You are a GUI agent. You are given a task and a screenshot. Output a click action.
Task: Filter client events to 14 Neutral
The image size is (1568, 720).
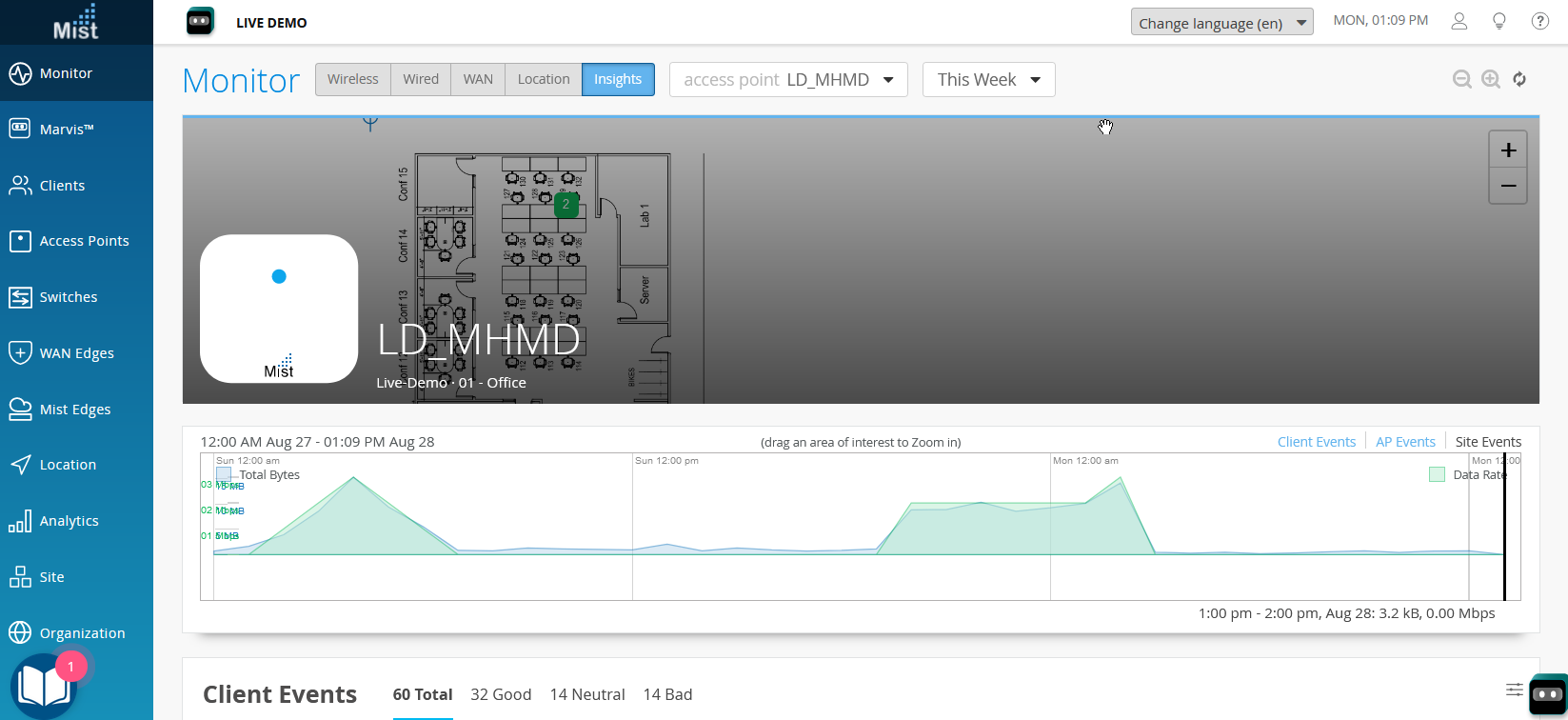tap(587, 695)
